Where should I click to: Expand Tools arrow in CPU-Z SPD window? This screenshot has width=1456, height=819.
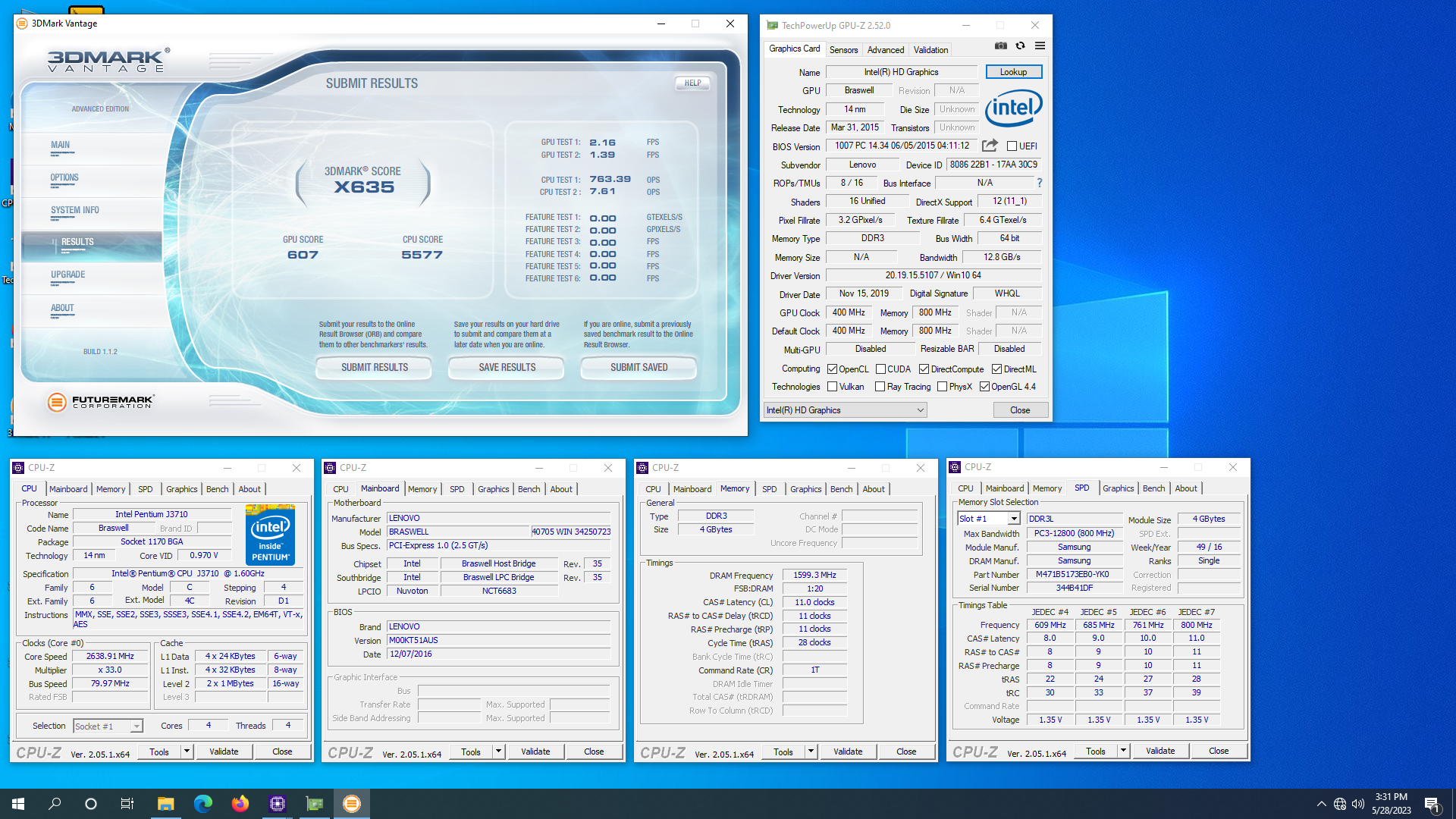[x=1123, y=751]
